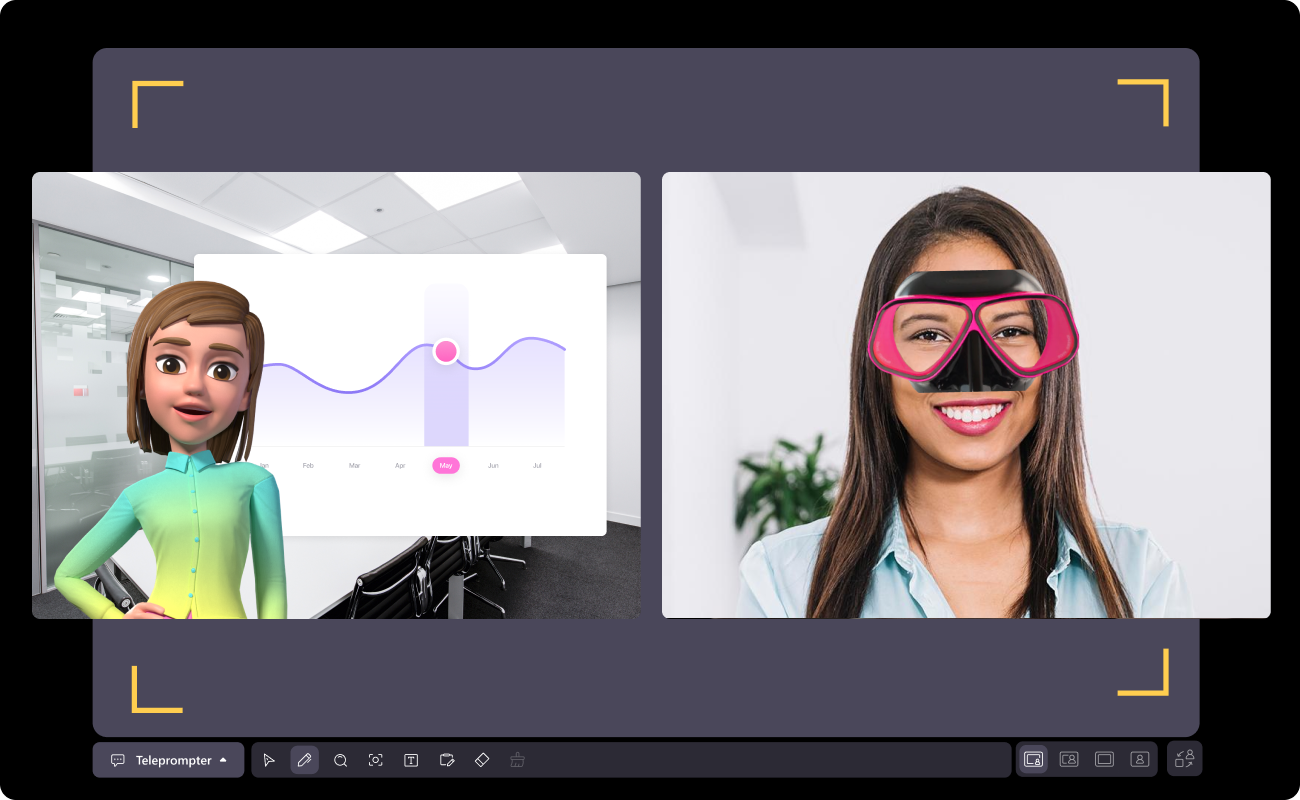
Task: Open the Teleprompter dropdown
Action: 168,760
